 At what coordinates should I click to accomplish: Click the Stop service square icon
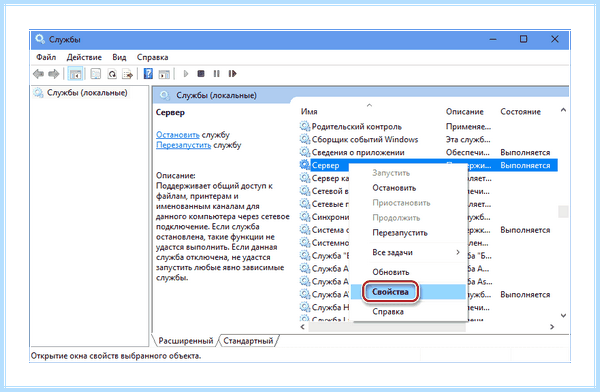201,73
